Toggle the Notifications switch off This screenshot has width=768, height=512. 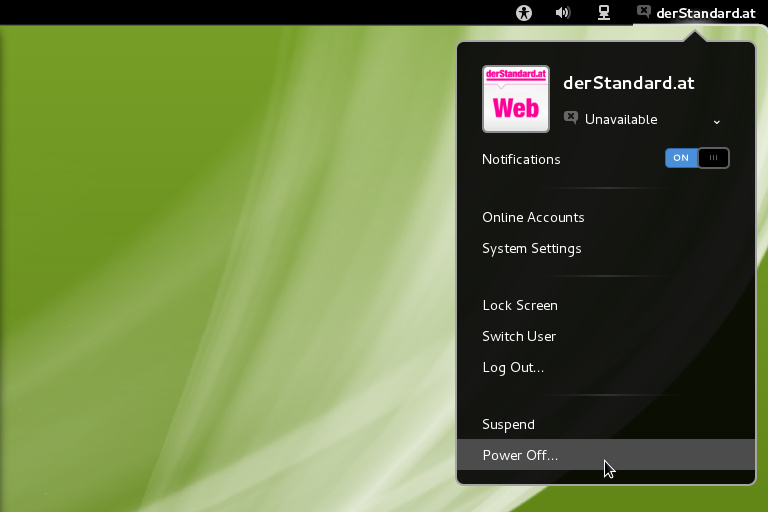pyautogui.click(x=697, y=158)
